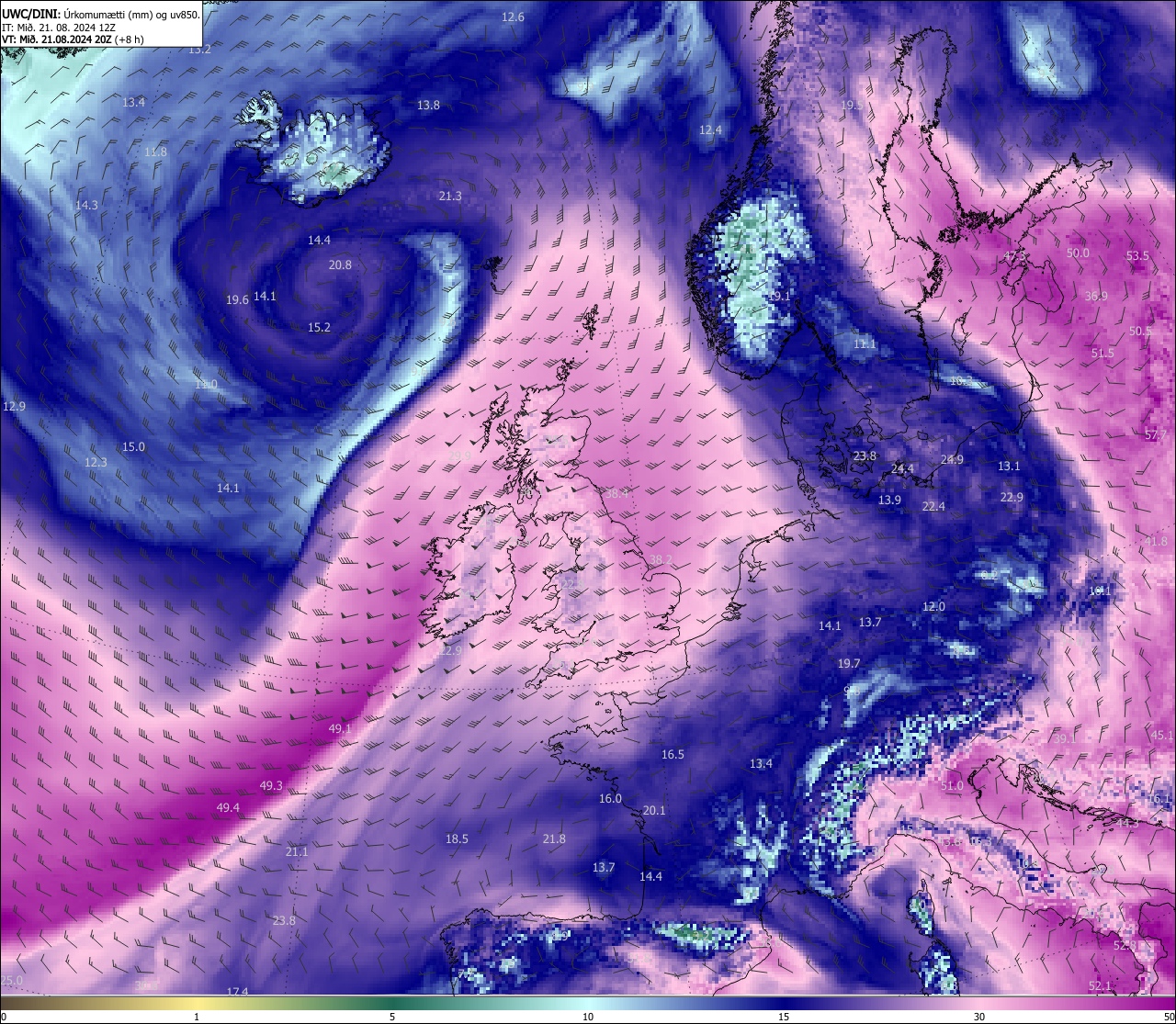Click the 14.3 value on the western edge
1176x1024 pixels.
(x=86, y=206)
